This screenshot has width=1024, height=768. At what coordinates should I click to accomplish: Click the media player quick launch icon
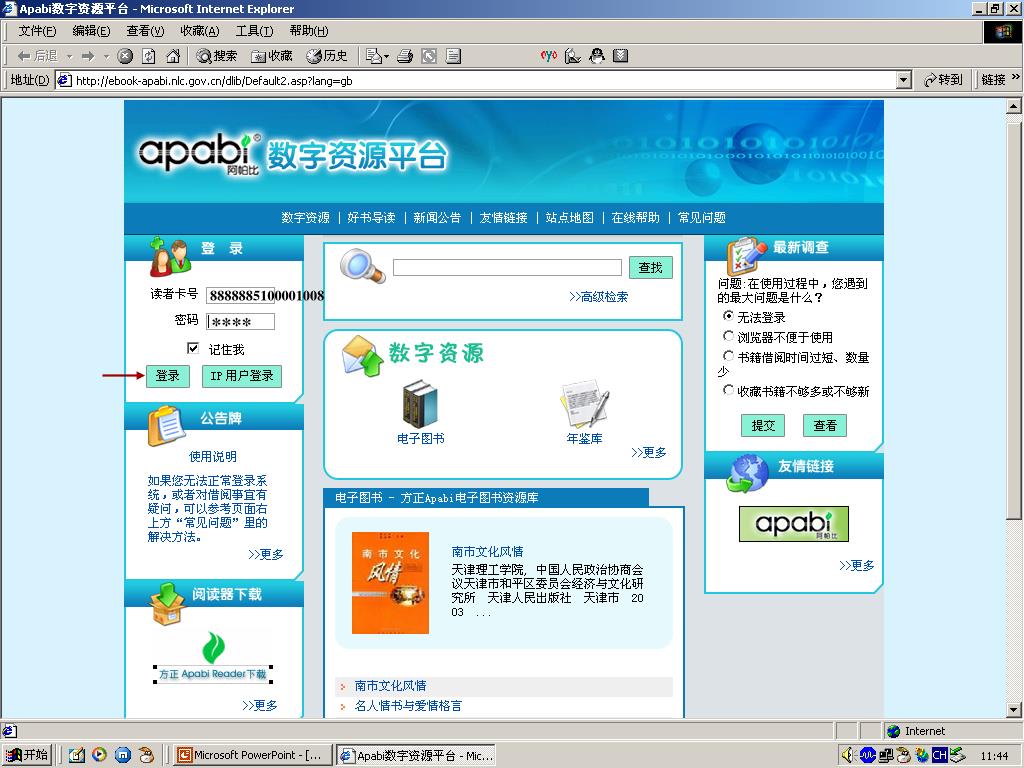[x=99, y=755]
